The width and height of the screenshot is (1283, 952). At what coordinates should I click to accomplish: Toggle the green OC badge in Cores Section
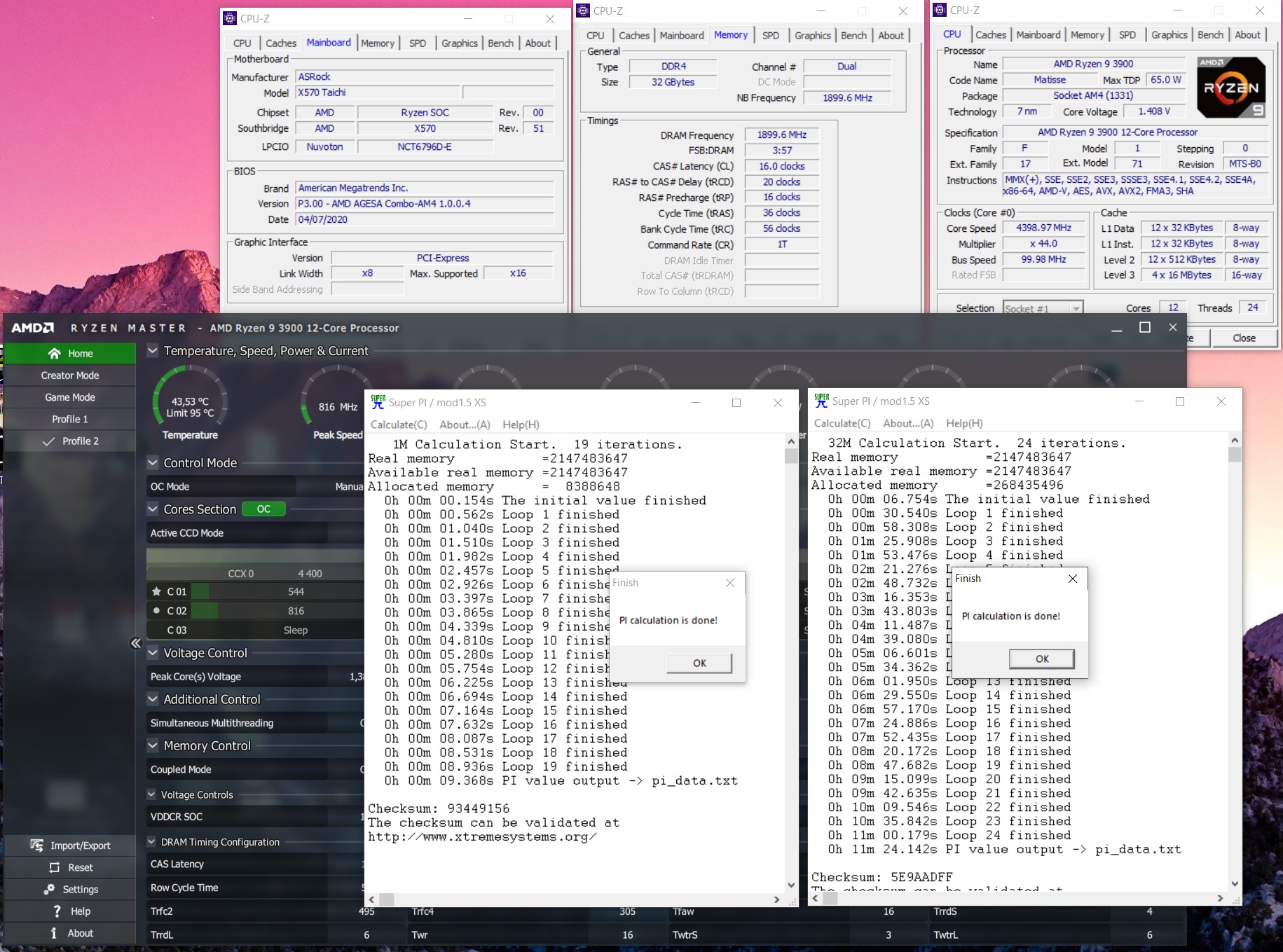point(263,509)
